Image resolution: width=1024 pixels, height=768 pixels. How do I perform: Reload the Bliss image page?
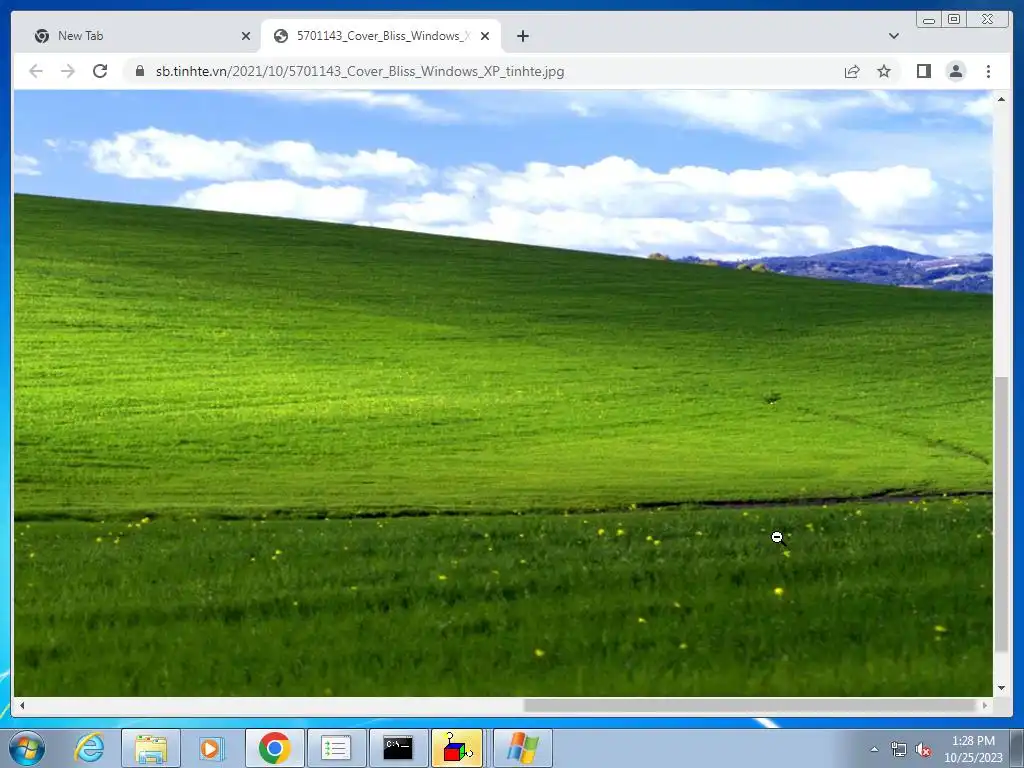100,71
